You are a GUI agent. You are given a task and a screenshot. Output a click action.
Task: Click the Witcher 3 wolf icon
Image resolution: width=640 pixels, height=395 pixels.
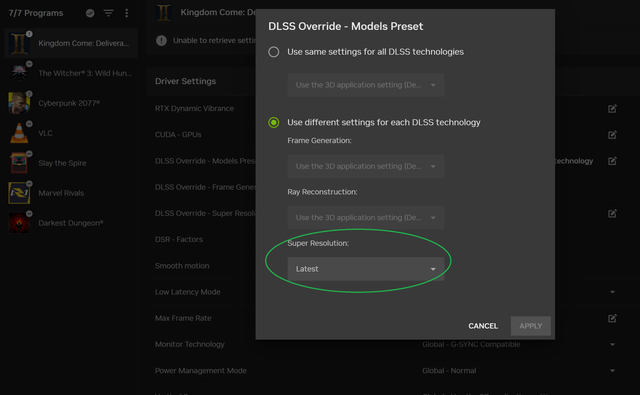pyautogui.click(x=19, y=73)
